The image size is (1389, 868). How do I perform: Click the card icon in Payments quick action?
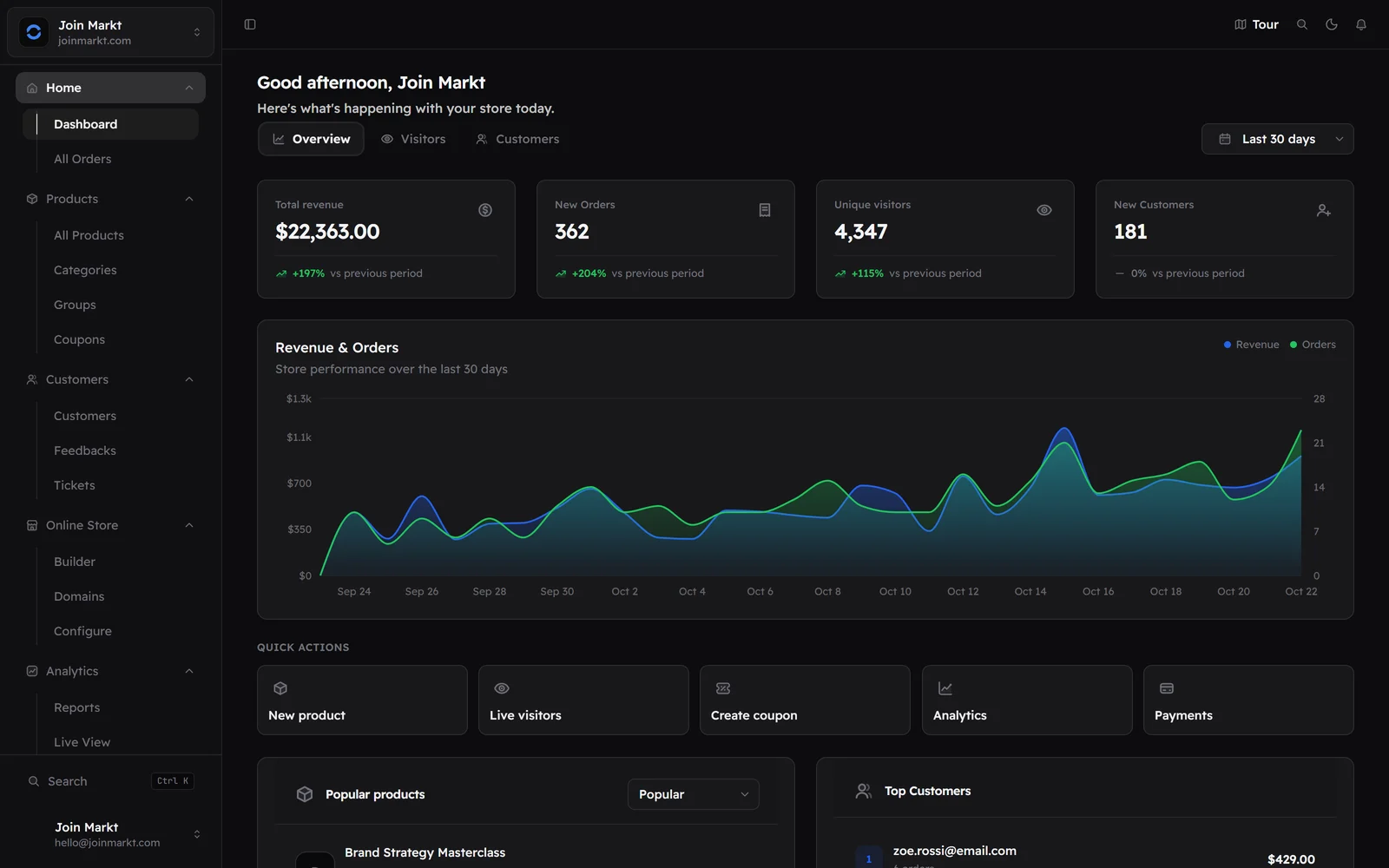click(1167, 688)
